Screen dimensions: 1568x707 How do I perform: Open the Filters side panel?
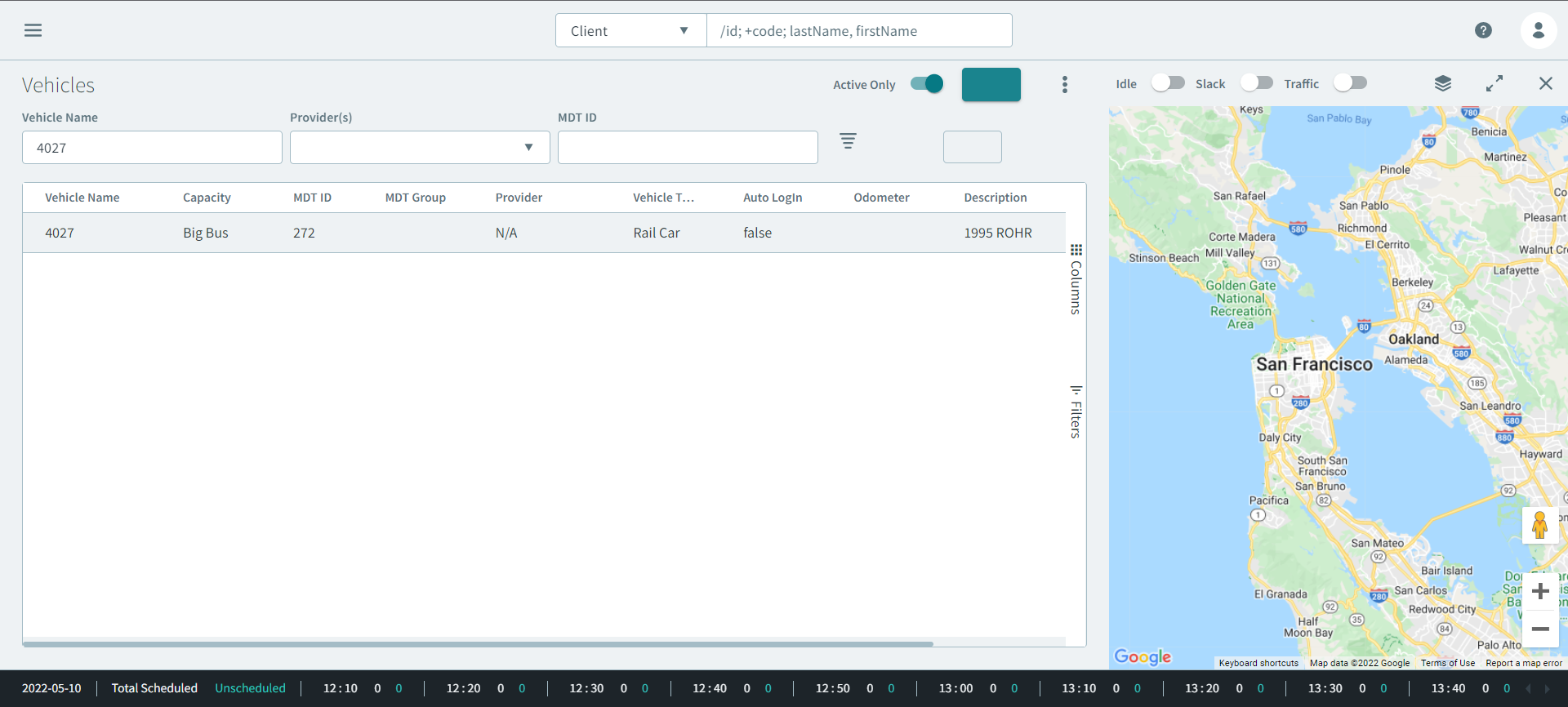[x=1076, y=411]
